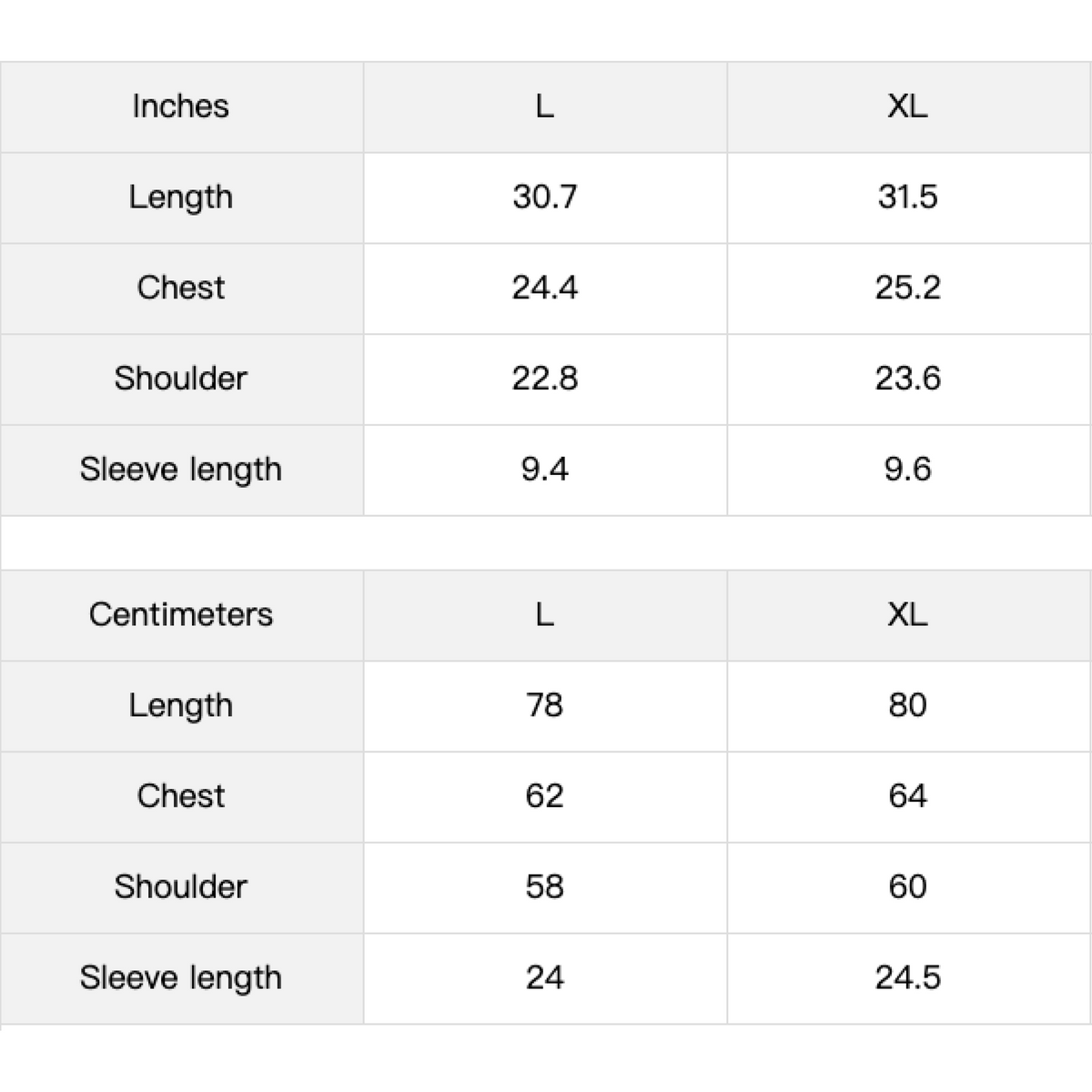
Task: Select the Shoulder row label in Inches table
Action: [181, 379]
